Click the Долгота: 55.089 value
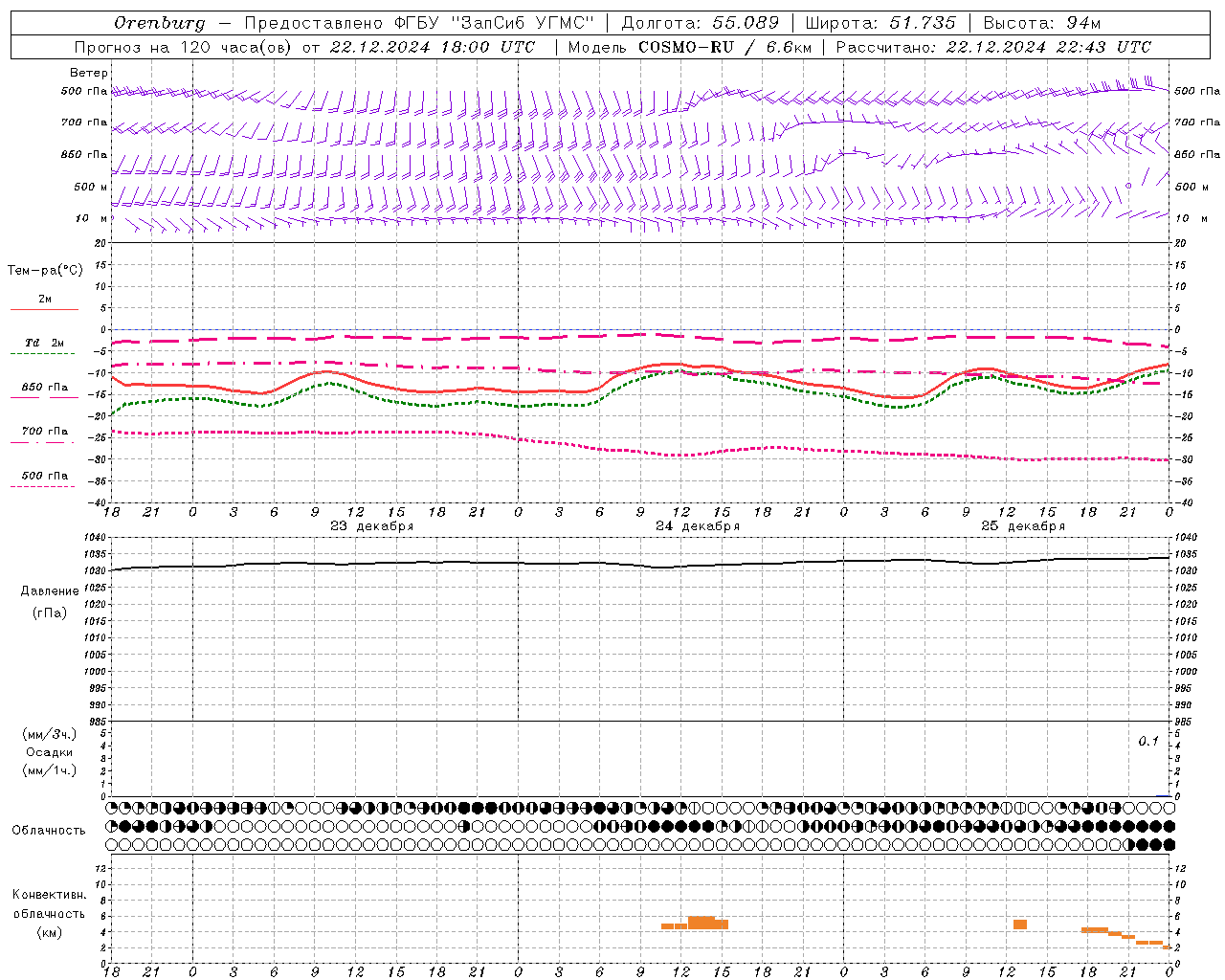This screenshot has height=980, width=1225. coord(701,23)
